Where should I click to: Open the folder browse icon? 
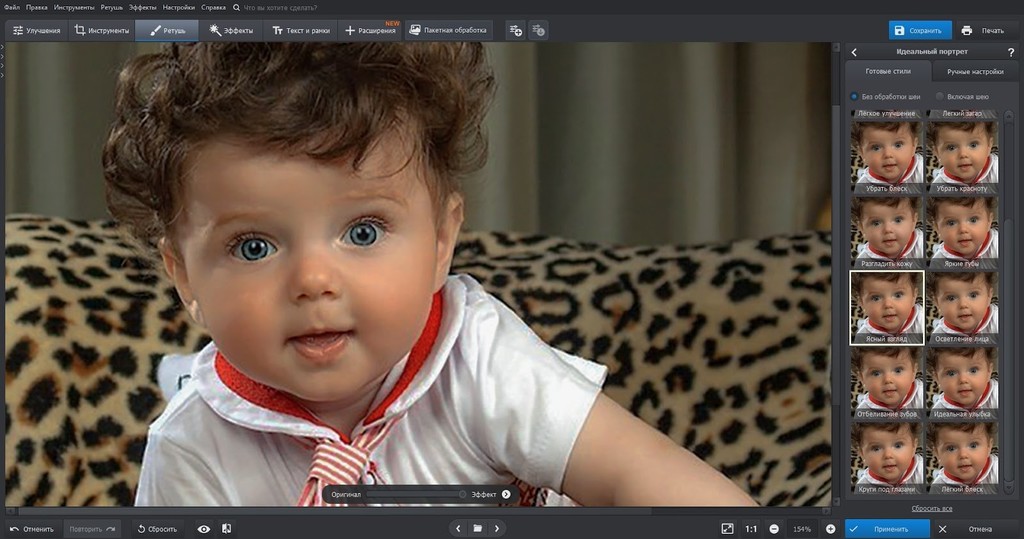(478, 528)
